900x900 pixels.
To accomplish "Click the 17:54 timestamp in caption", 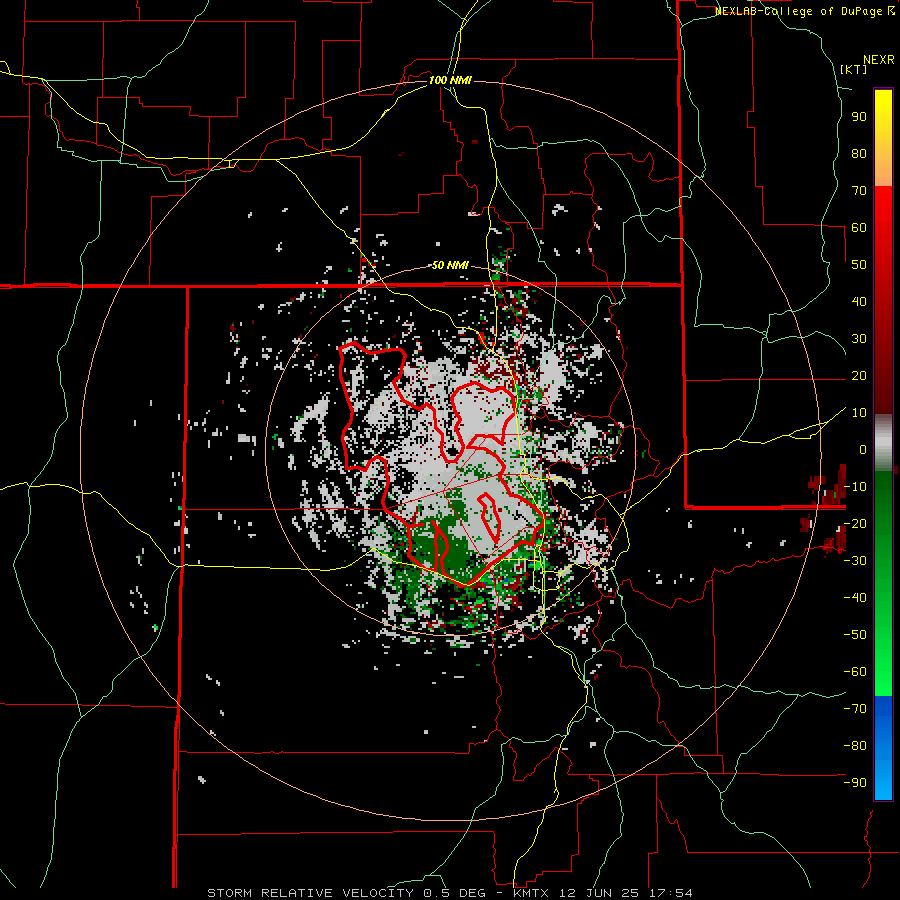I will (670, 893).
